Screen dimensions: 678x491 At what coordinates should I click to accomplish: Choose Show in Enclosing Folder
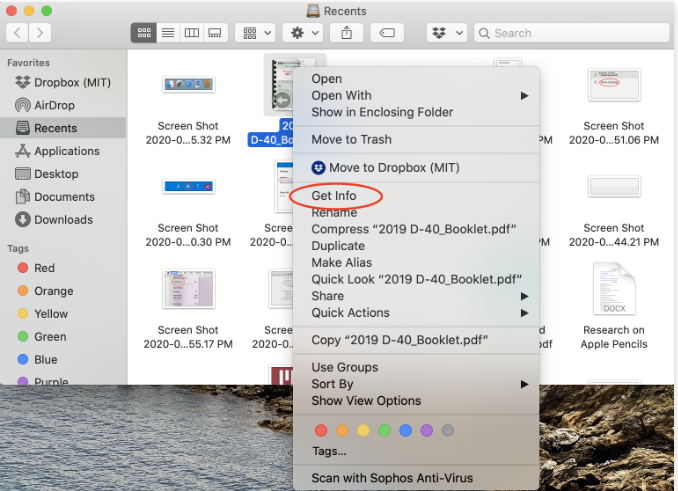(416, 112)
